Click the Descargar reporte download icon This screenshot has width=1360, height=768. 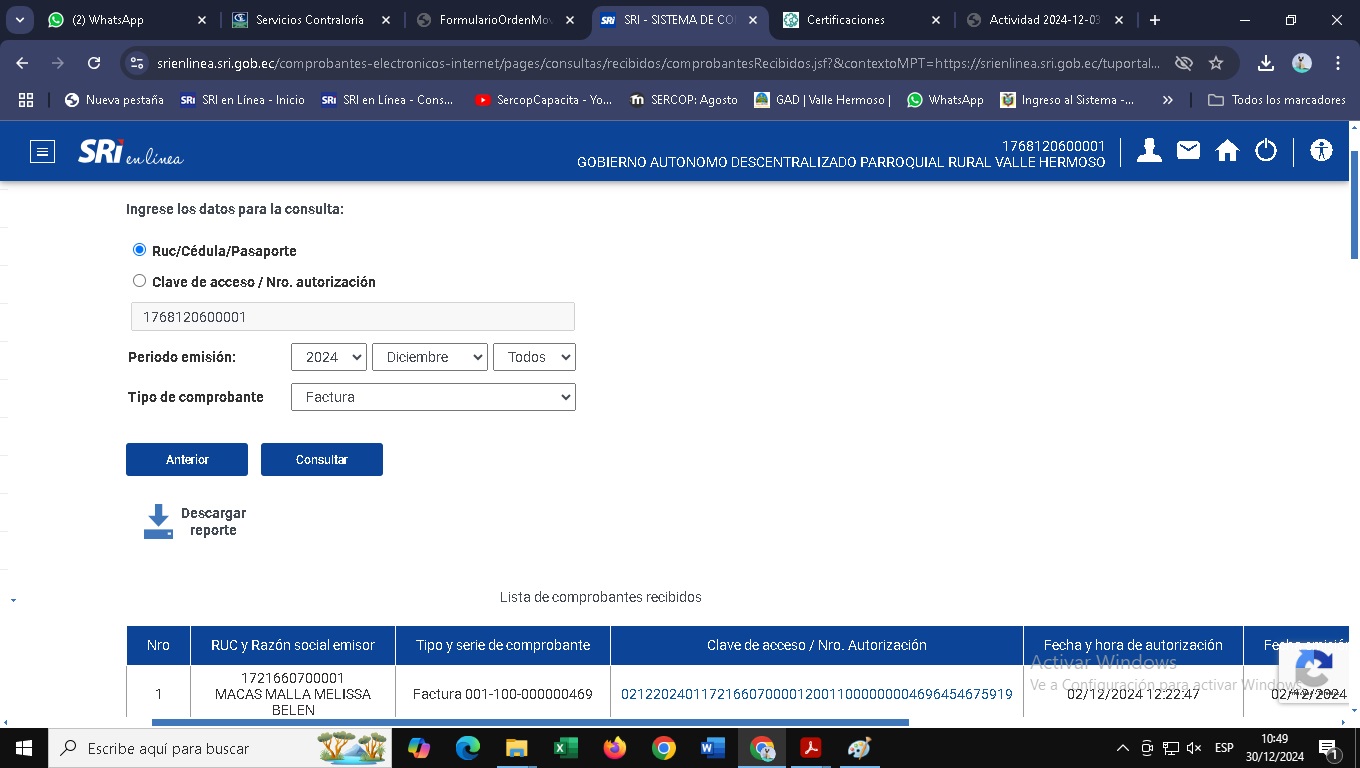click(x=158, y=522)
